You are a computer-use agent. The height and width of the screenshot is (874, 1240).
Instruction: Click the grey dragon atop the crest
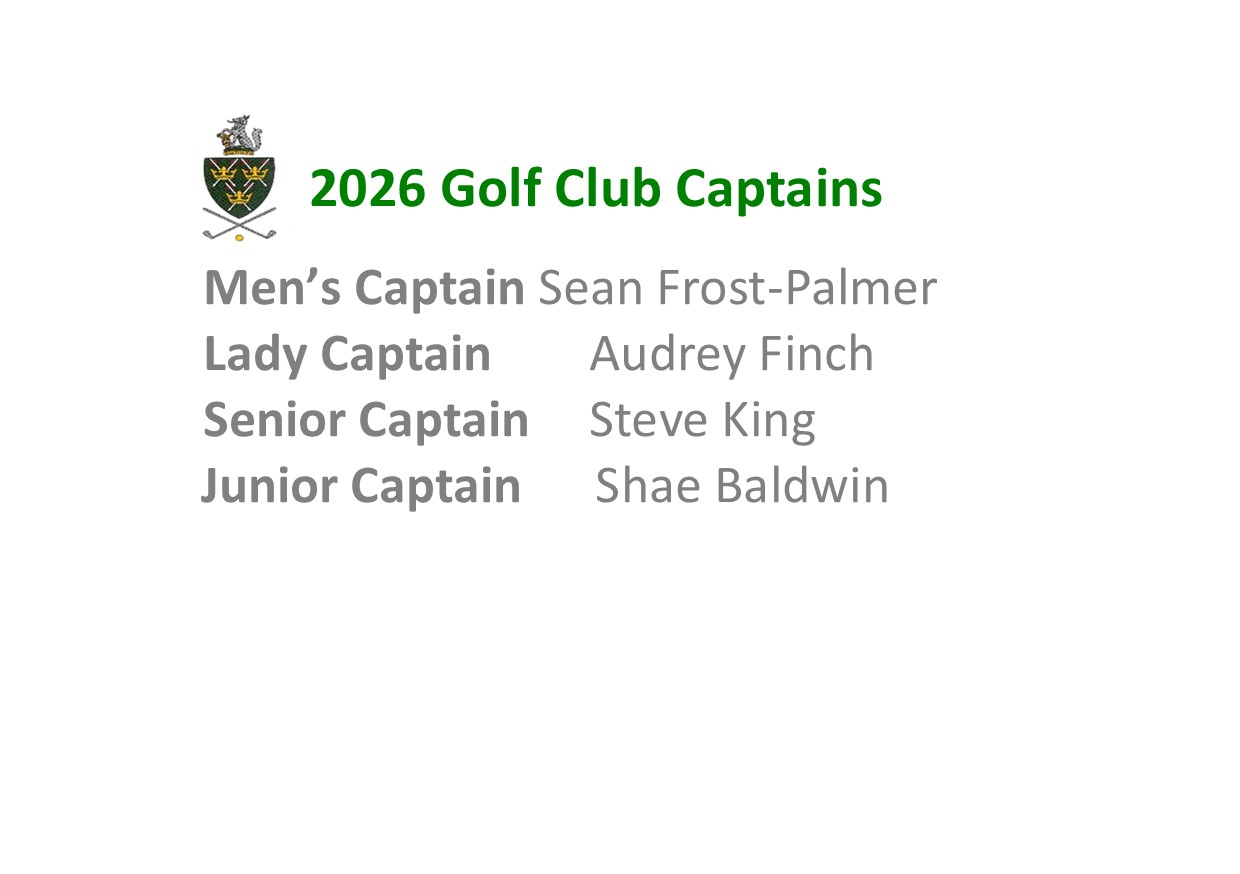[240, 133]
